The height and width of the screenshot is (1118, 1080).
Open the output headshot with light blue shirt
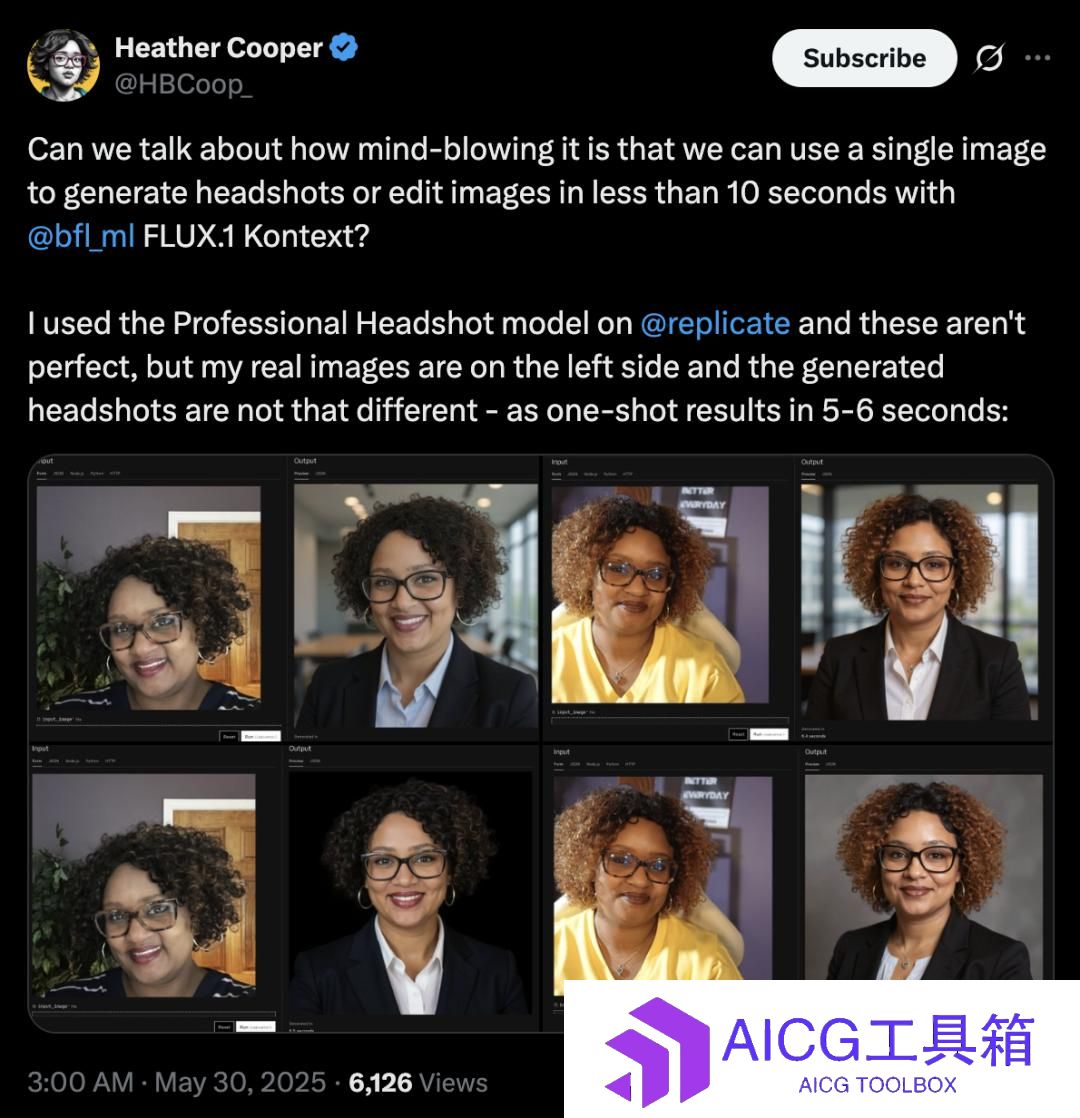(x=416, y=605)
